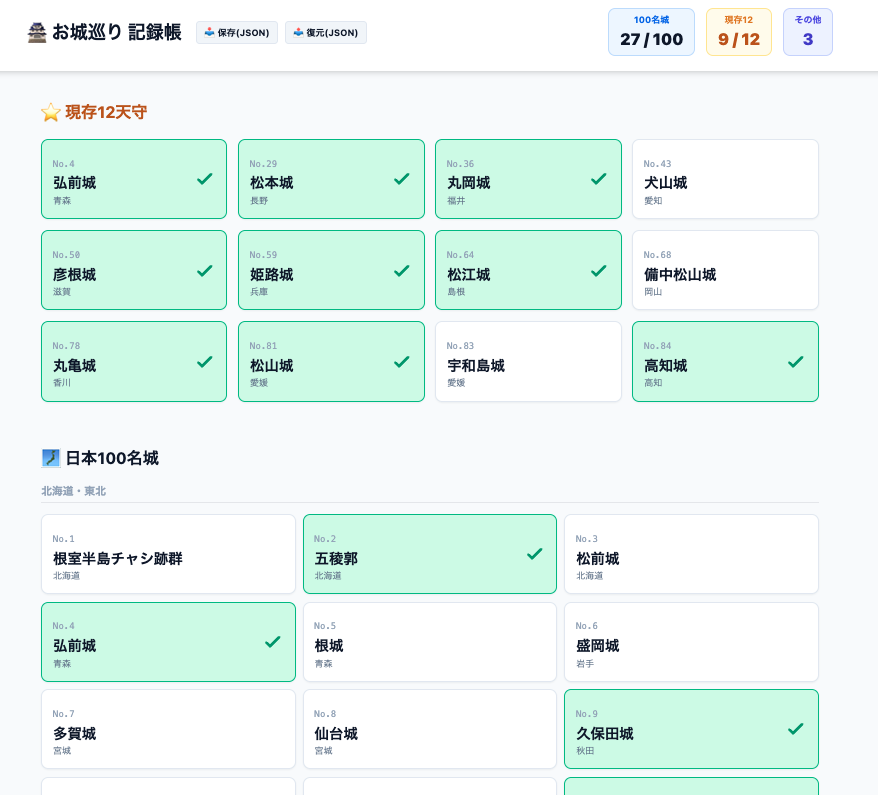Click the 日本100名城 section heading
878x795 pixels.
pyautogui.click(x=112, y=458)
